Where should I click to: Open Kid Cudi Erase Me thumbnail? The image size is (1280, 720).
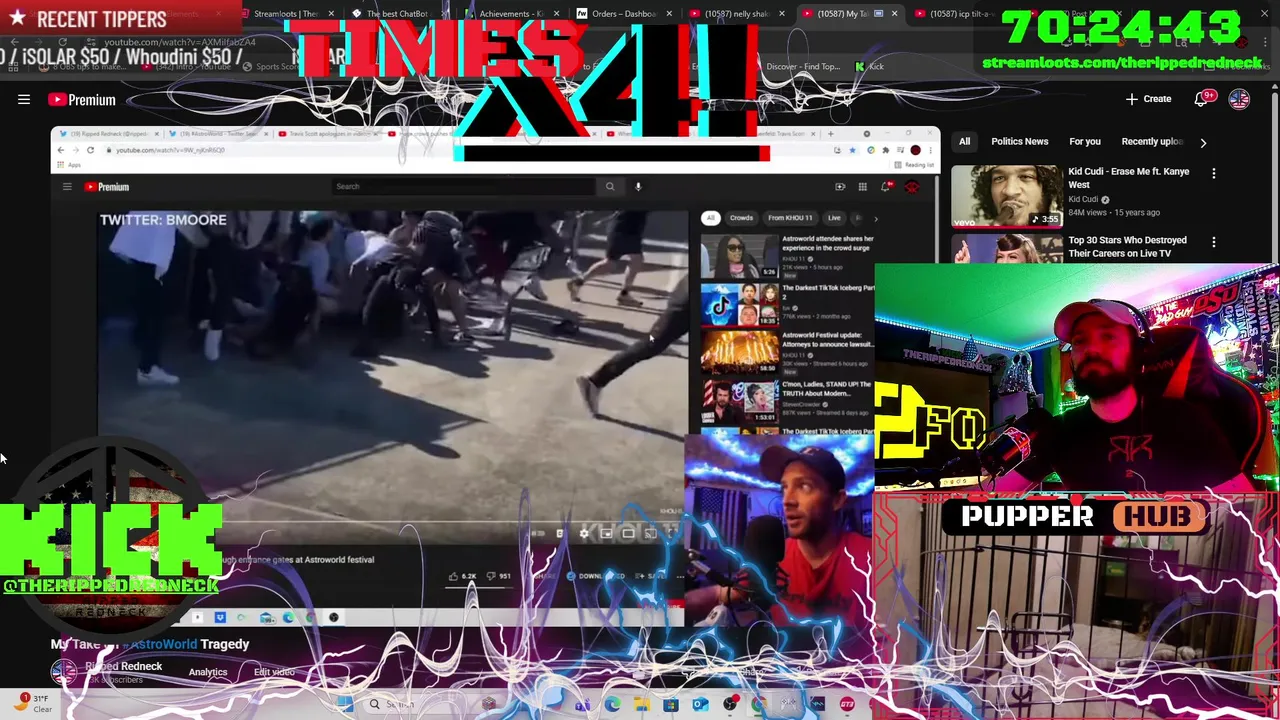tap(1006, 196)
